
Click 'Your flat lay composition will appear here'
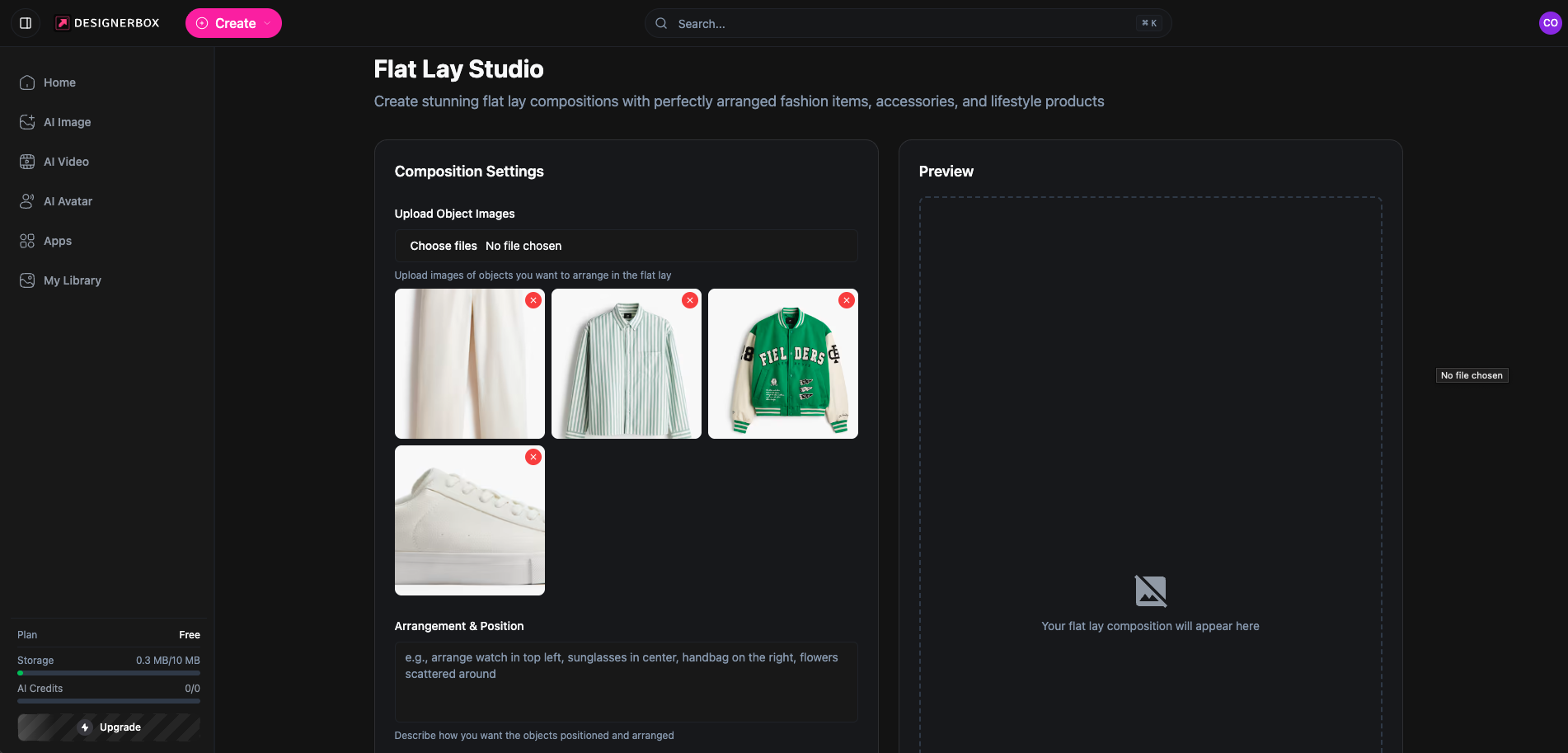[x=1150, y=626]
